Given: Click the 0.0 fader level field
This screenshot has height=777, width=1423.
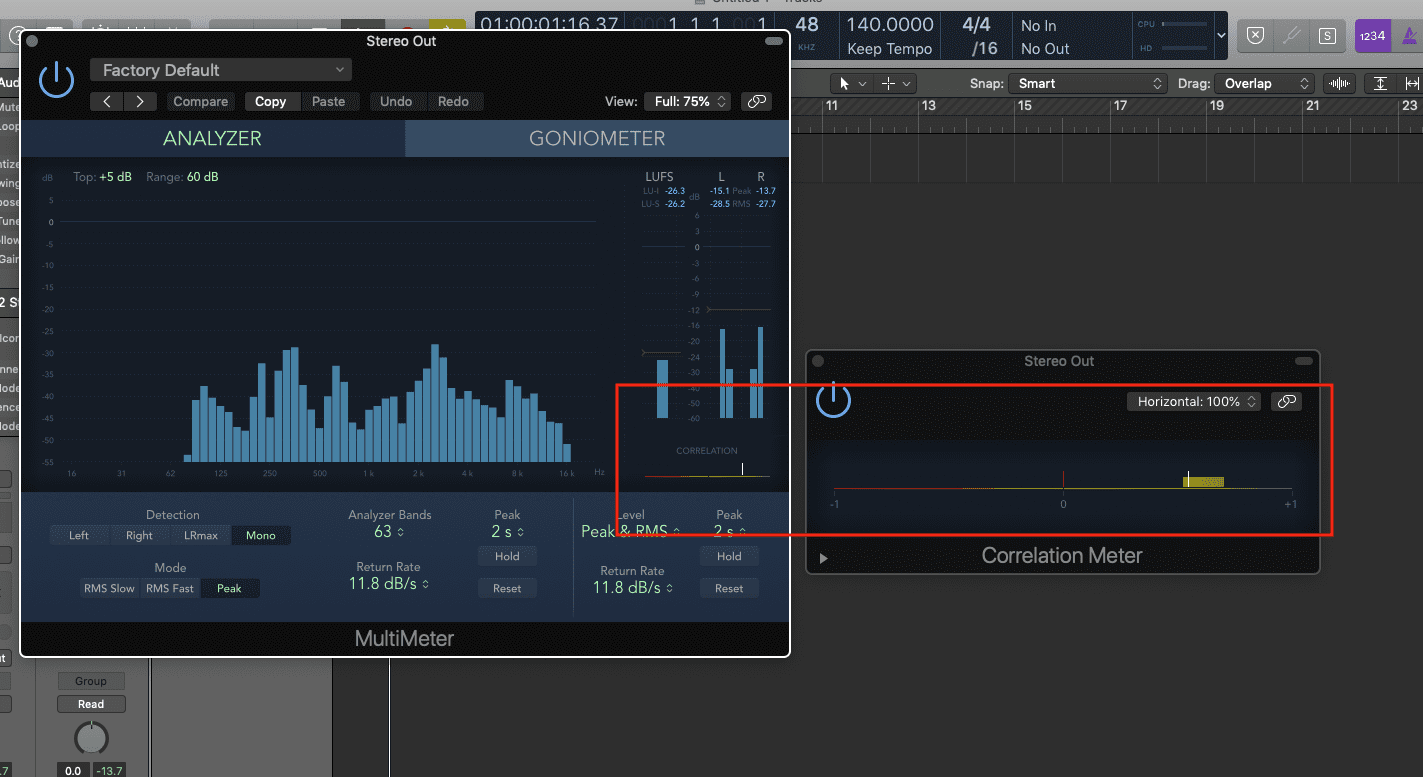Looking at the screenshot, I should pyautogui.click(x=72, y=771).
